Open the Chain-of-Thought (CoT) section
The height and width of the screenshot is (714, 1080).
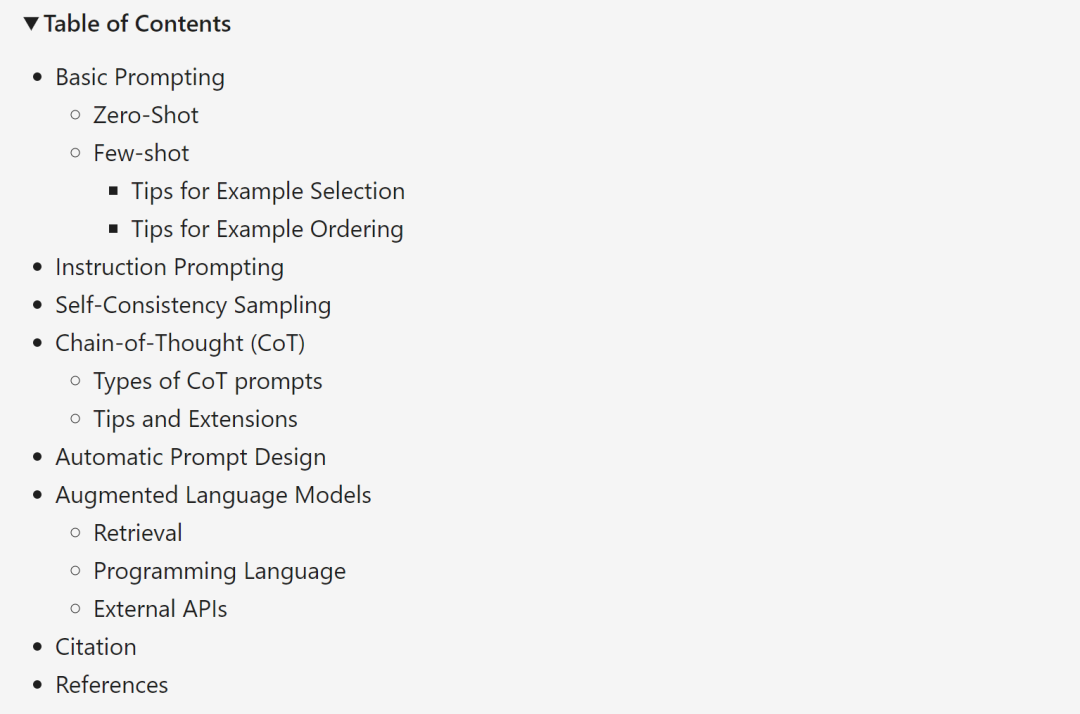click(x=179, y=342)
